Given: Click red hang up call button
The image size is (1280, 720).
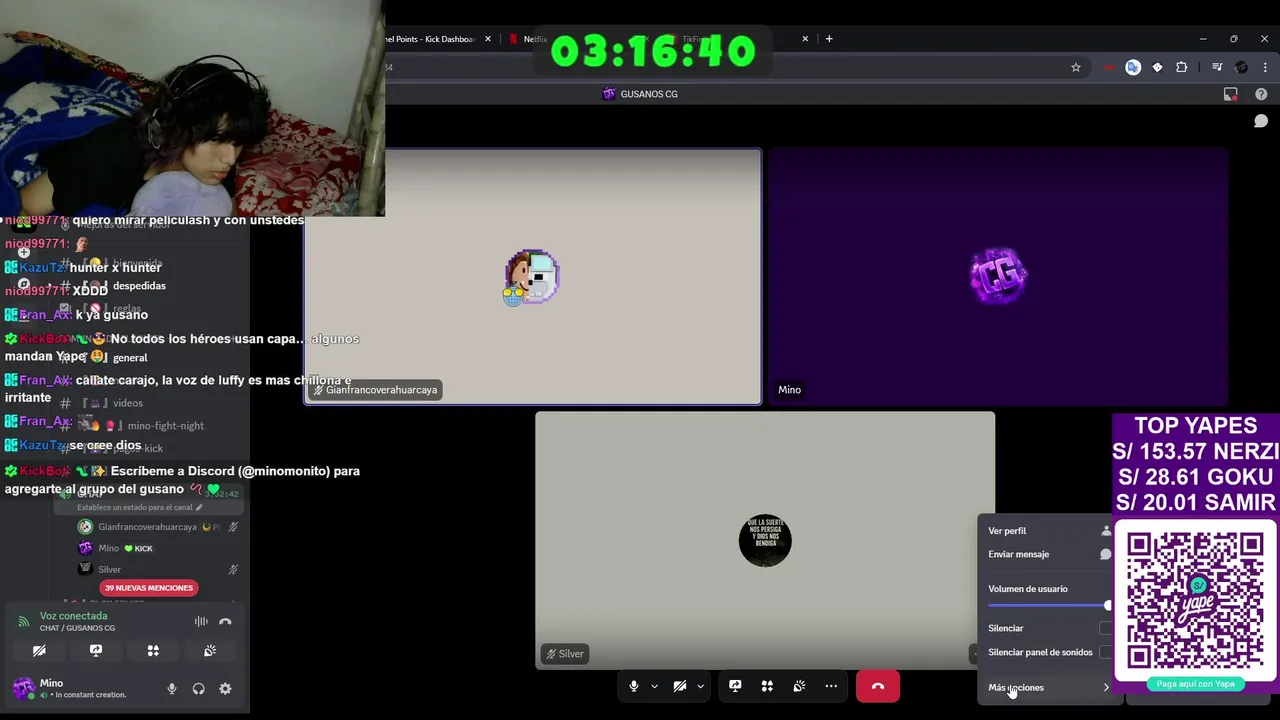Looking at the screenshot, I should coord(877,686).
